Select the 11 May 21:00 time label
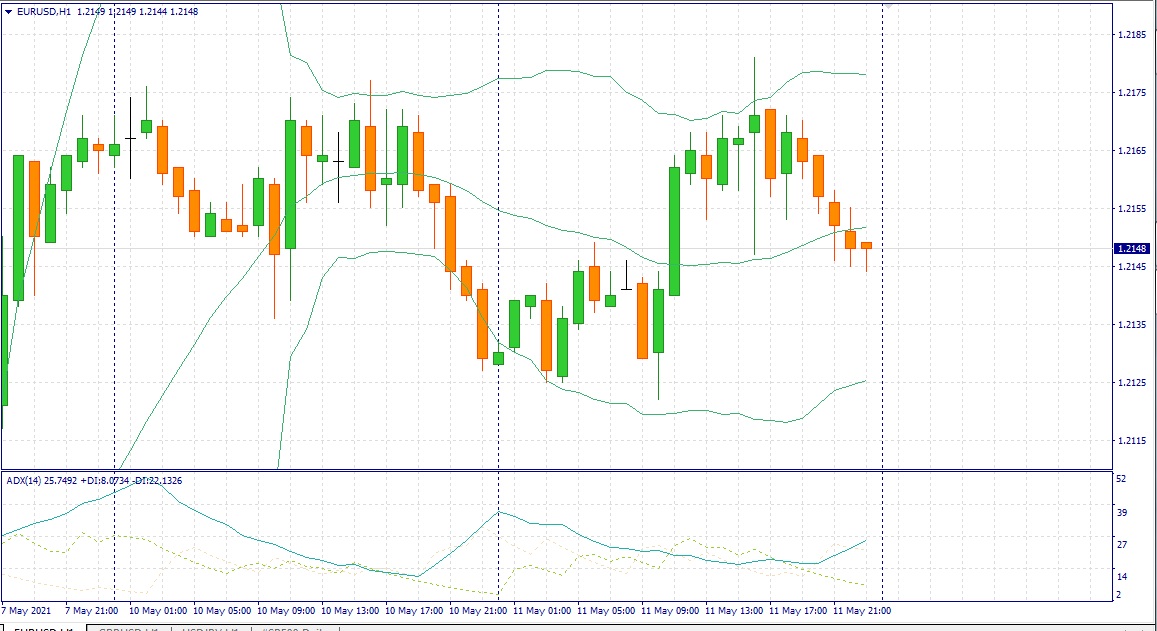Image resolution: width=1157 pixels, height=631 pixels. pos(864,610)
